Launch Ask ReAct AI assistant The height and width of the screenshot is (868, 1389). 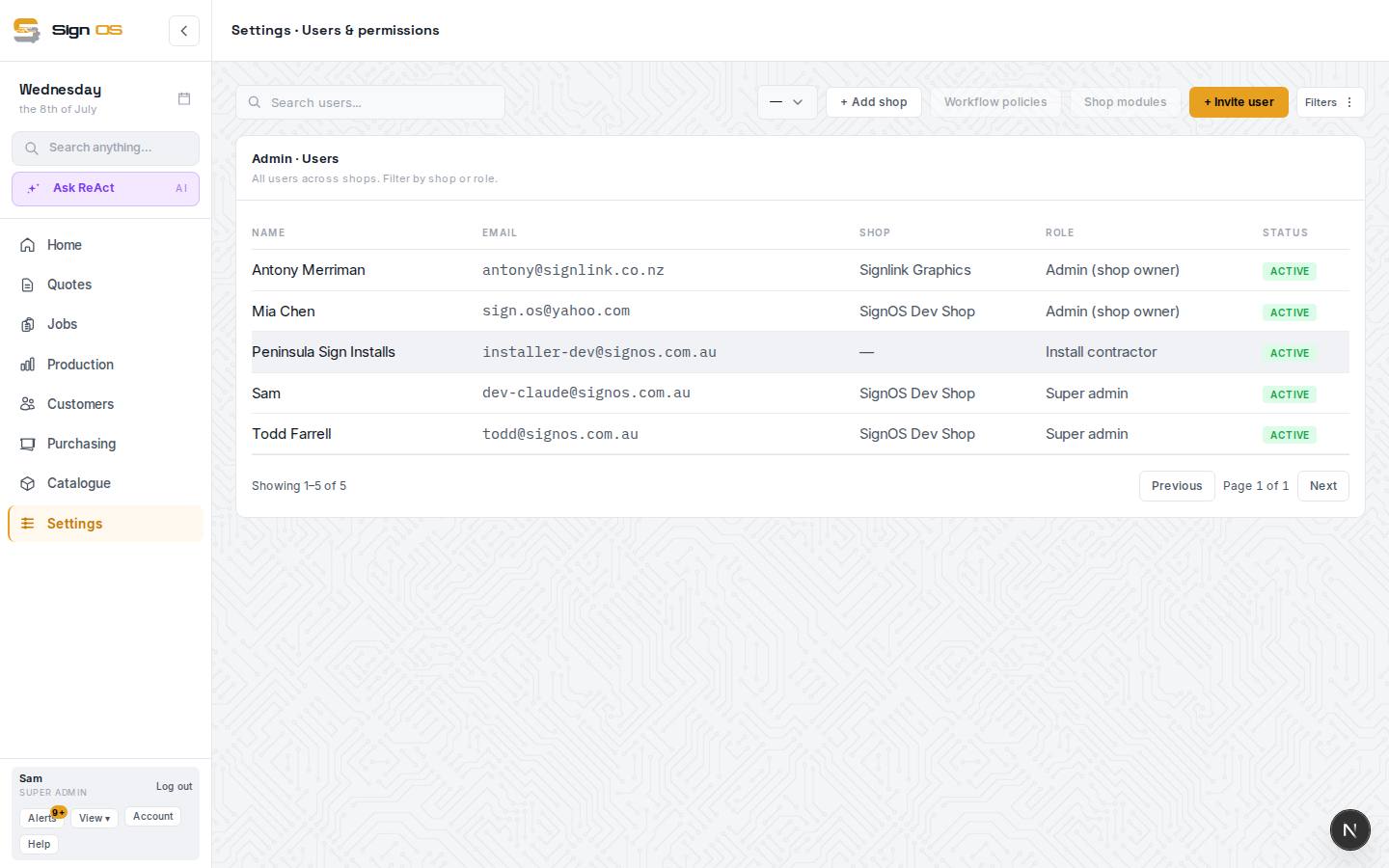(105, 189)
